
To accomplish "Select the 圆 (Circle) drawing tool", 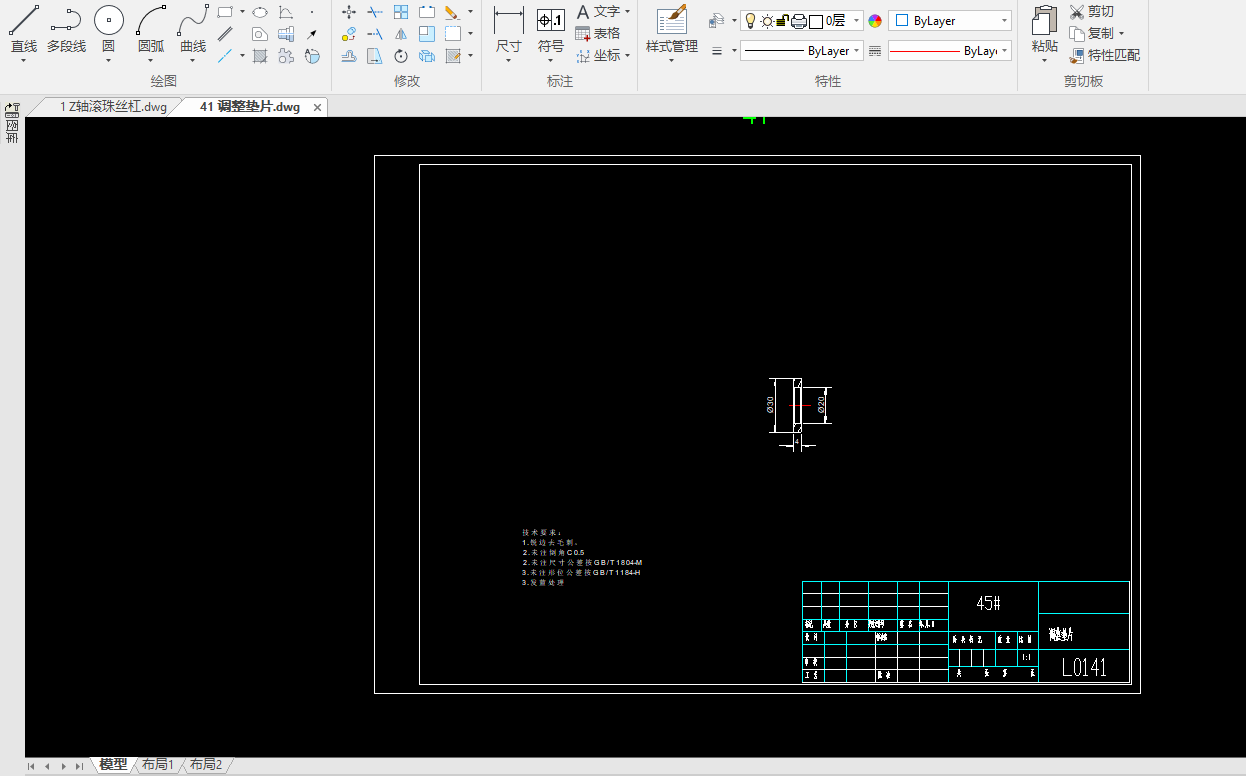I will coord(109,21).
